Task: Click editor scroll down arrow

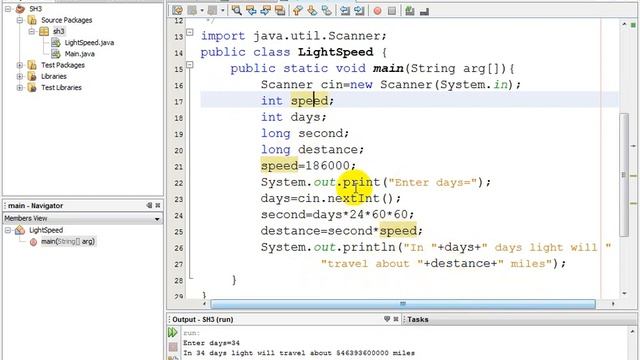Action: point(624,293)
